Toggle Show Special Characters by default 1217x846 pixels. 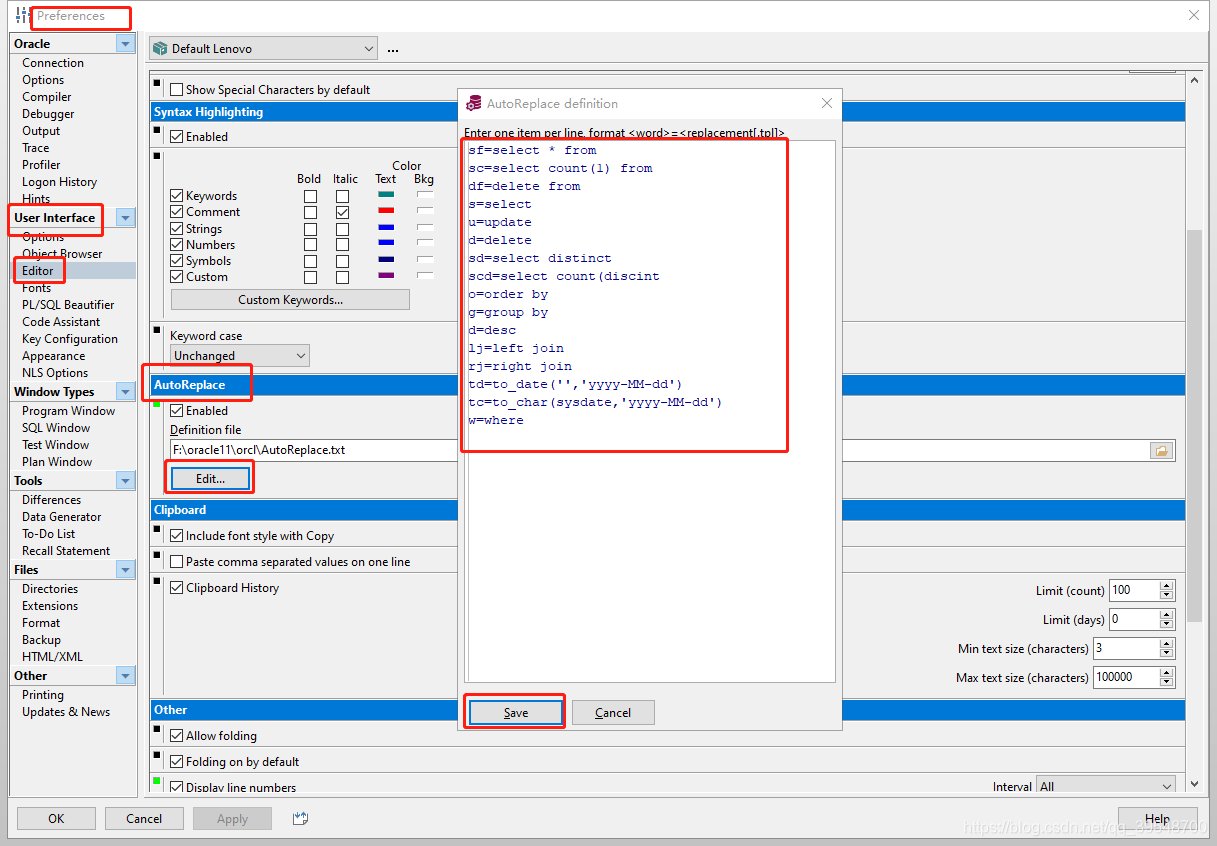tap(177, 89)
